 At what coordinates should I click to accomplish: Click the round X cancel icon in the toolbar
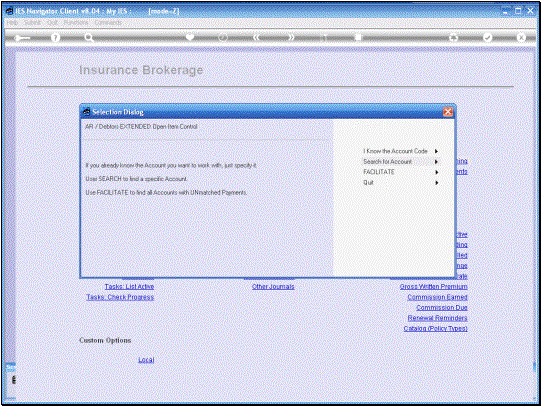tap(521, 37)
